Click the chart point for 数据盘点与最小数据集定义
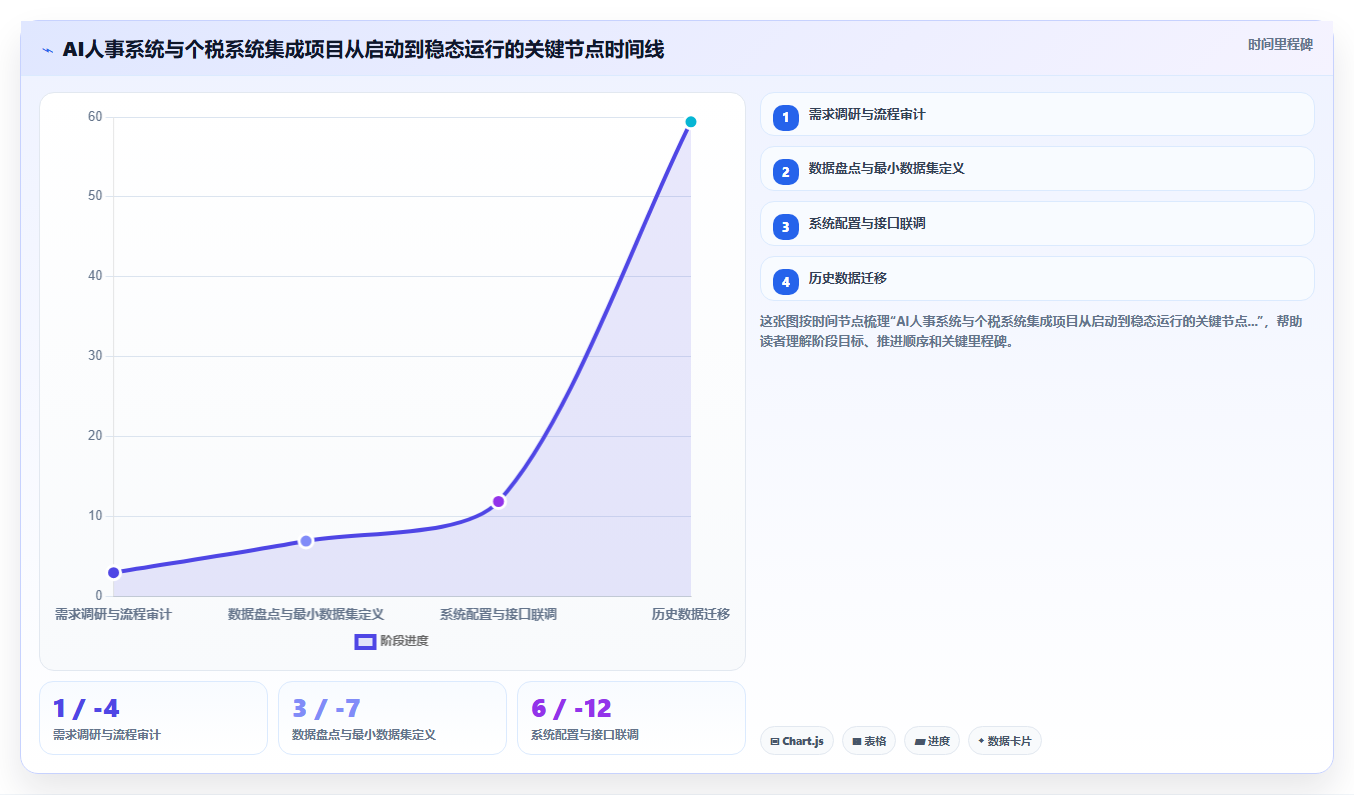The image size is (1354, 795). [306, 541]
